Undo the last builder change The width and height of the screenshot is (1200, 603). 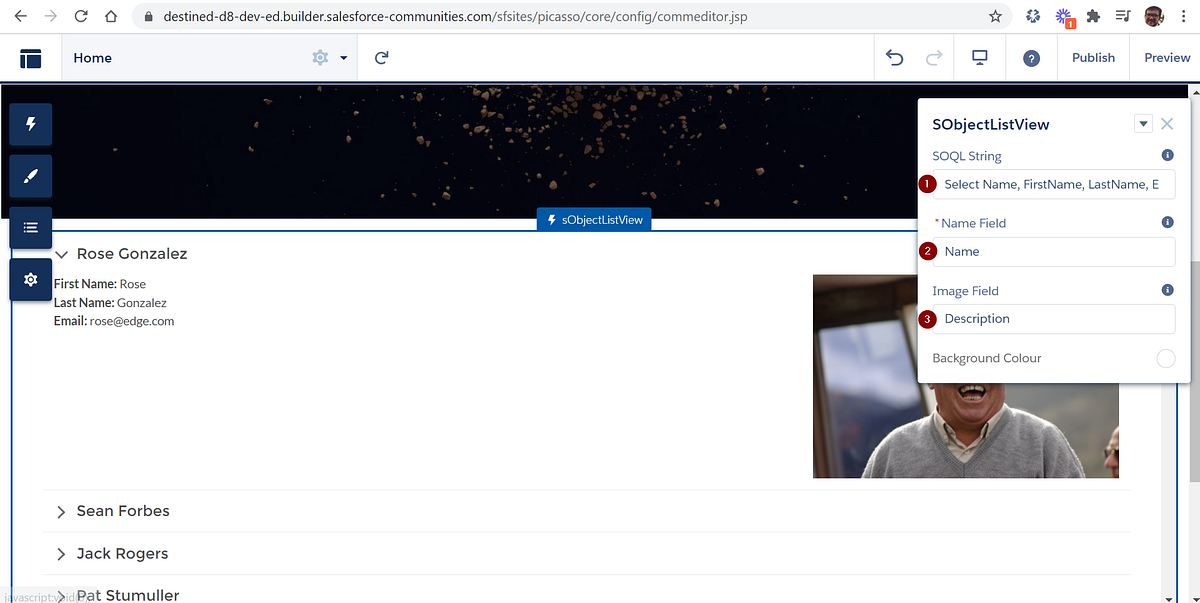tap(895, 58)
